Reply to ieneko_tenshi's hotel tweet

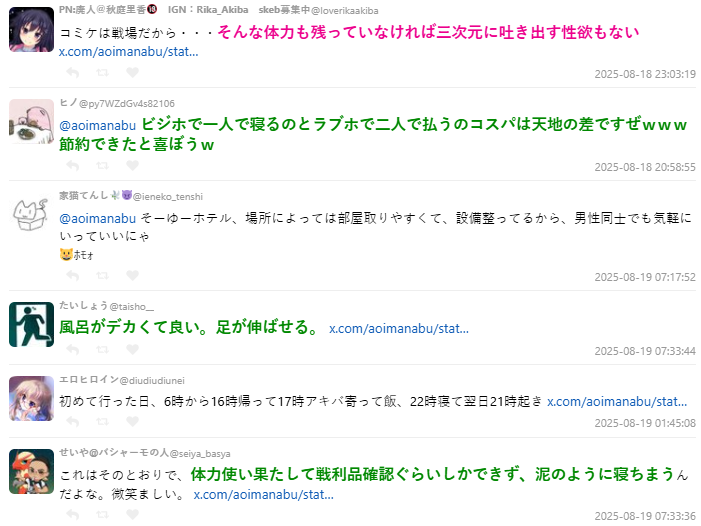click(73, 276)
